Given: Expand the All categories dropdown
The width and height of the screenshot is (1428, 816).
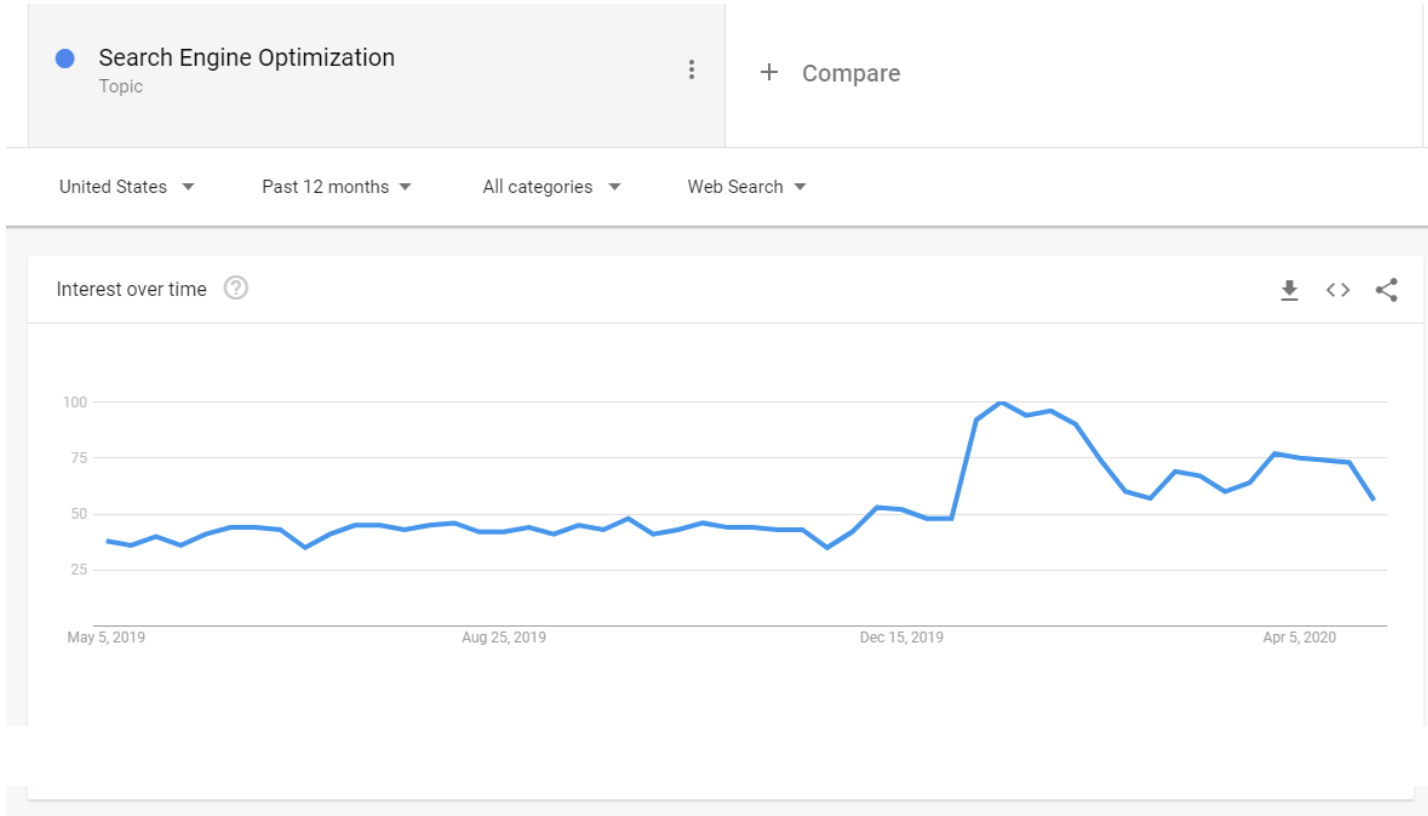Looking at the screenshot, I should pos(552,187).
